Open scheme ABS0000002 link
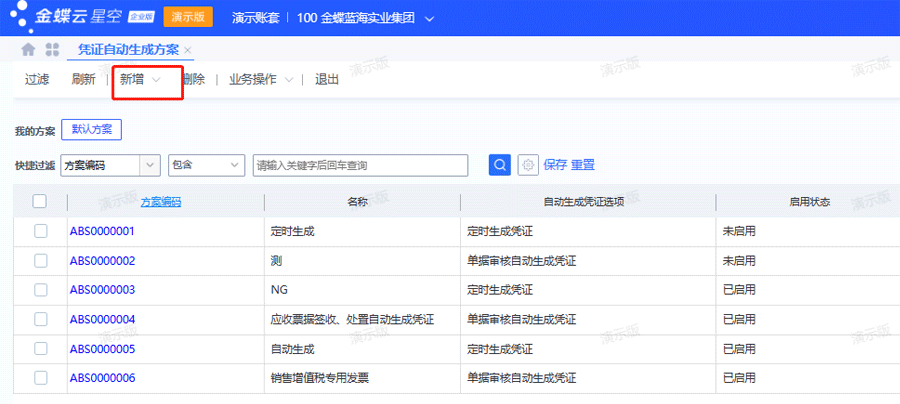Image resolution: width=900 pixels, height=404 pixels. click(x=102, y=261)
